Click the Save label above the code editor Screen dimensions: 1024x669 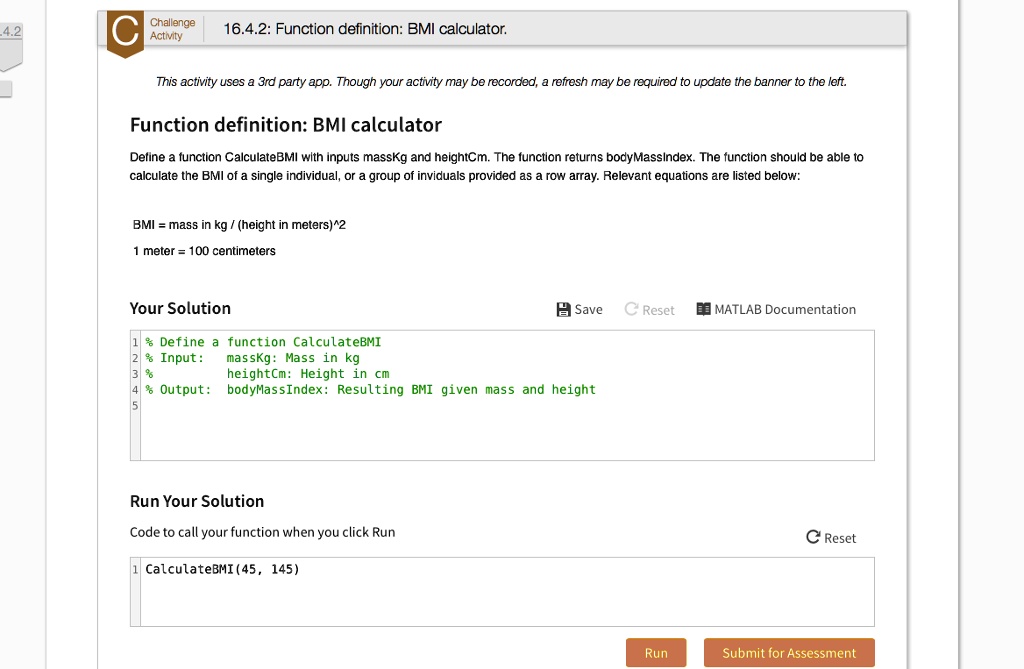(587, 310)
